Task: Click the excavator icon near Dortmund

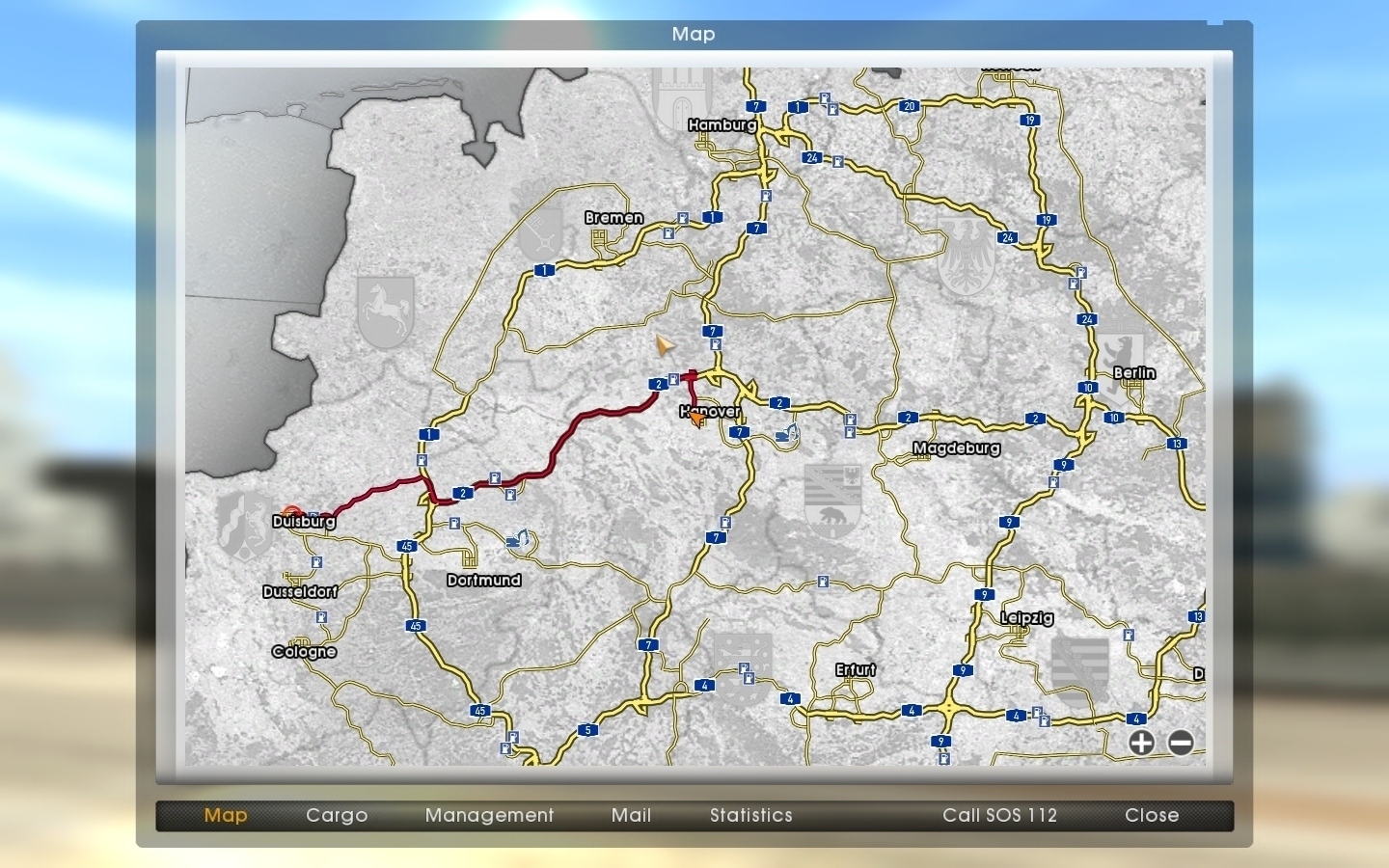Action: coord(519,539)
